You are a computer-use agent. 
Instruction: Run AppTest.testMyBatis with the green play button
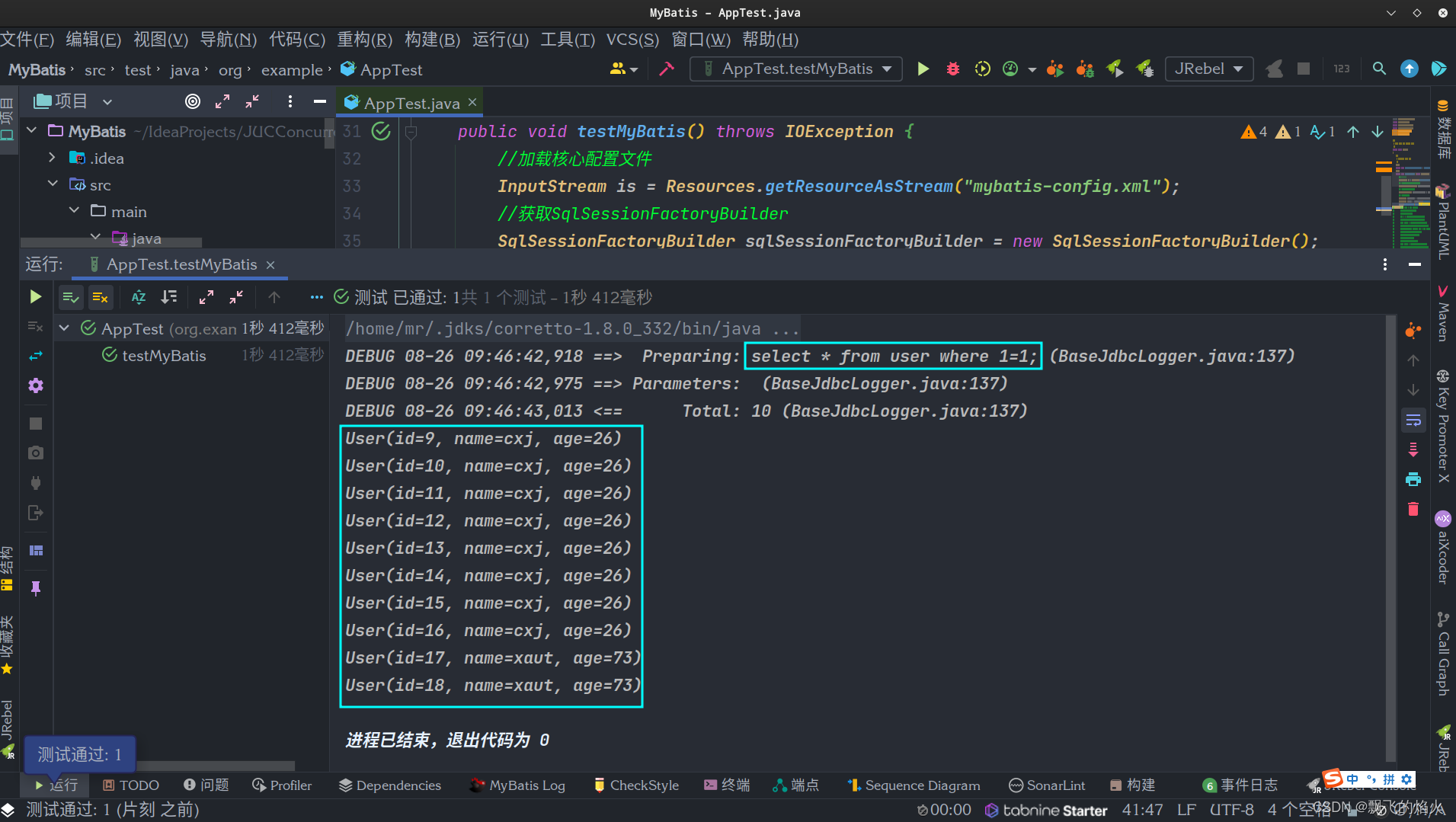[x=923, y=69]
